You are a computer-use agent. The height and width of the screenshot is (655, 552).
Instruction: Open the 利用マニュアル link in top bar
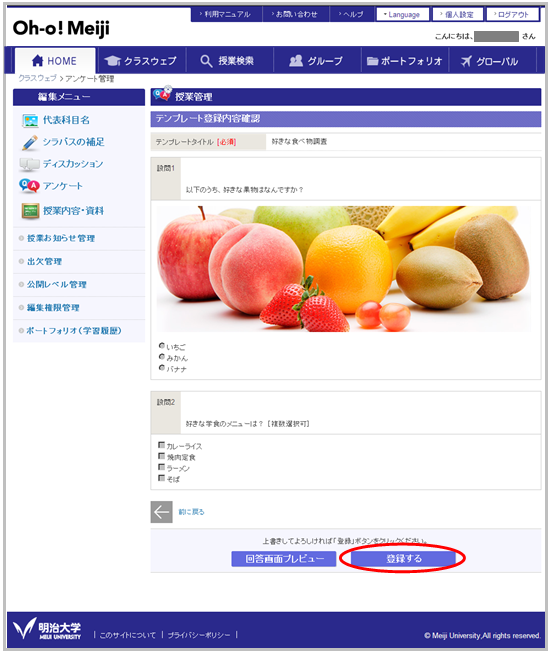click(227, 14)
